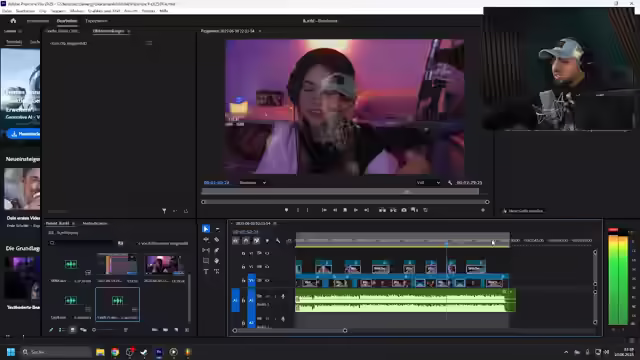Select the Selection (arrow) tool
Screen dimensions: 640x360
point(206,229)
